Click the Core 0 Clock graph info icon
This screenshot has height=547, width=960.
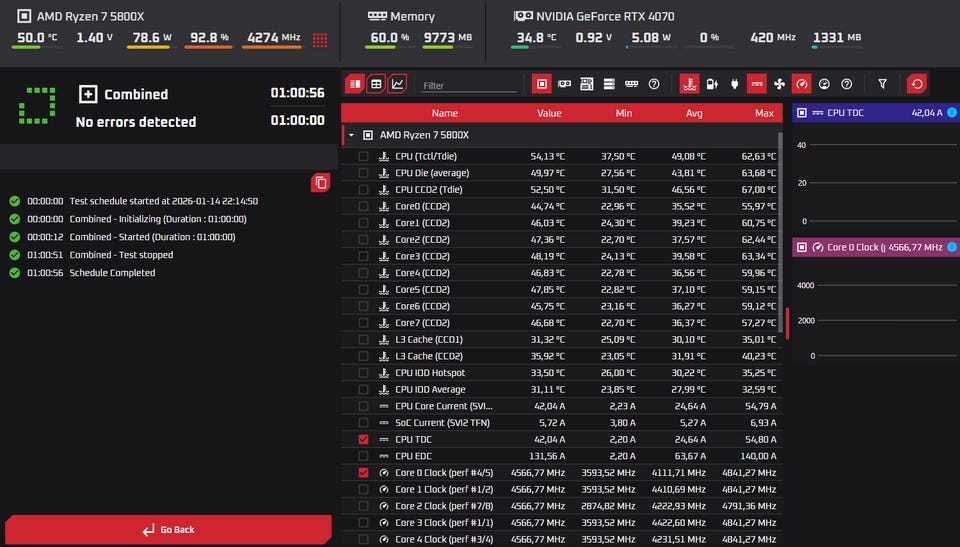[x=952, y=247]
